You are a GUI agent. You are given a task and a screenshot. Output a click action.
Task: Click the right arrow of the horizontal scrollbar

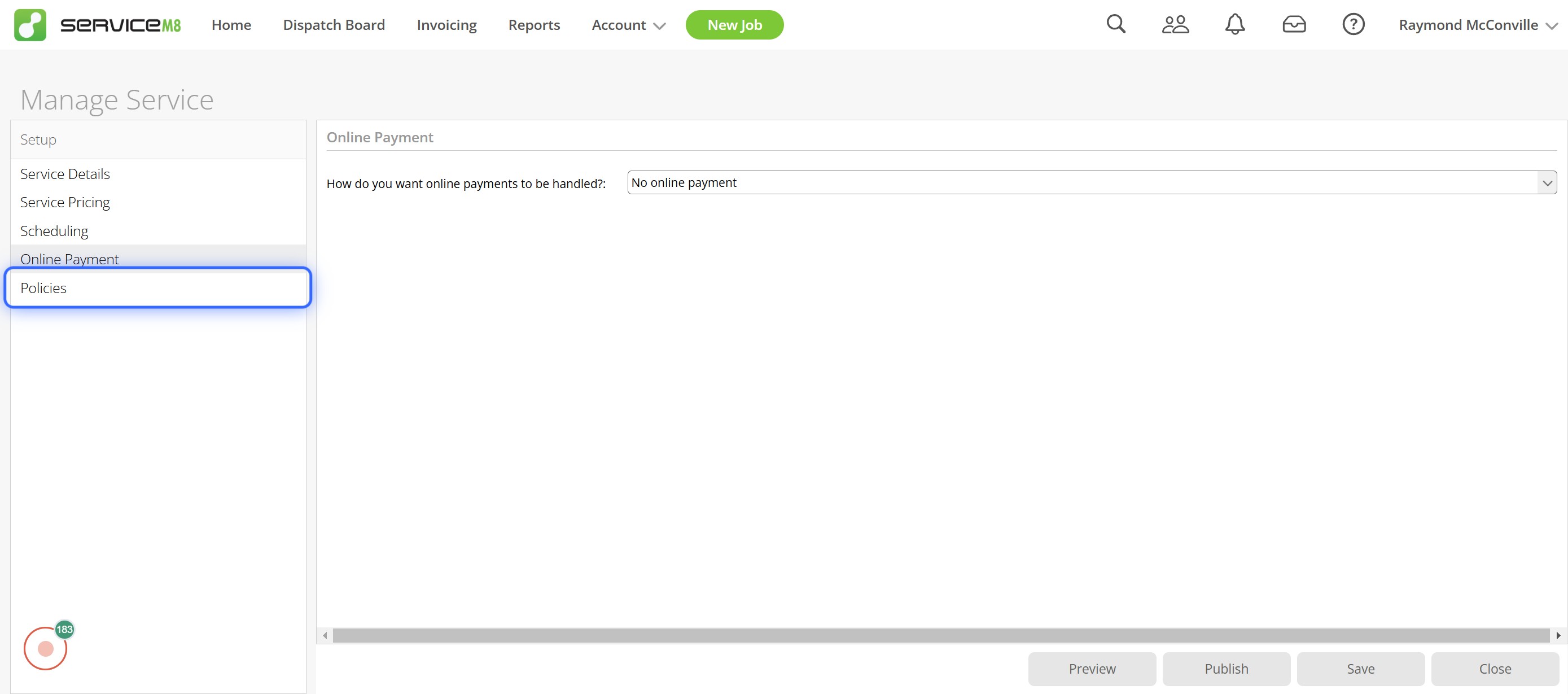click(x=1558, y=635)
